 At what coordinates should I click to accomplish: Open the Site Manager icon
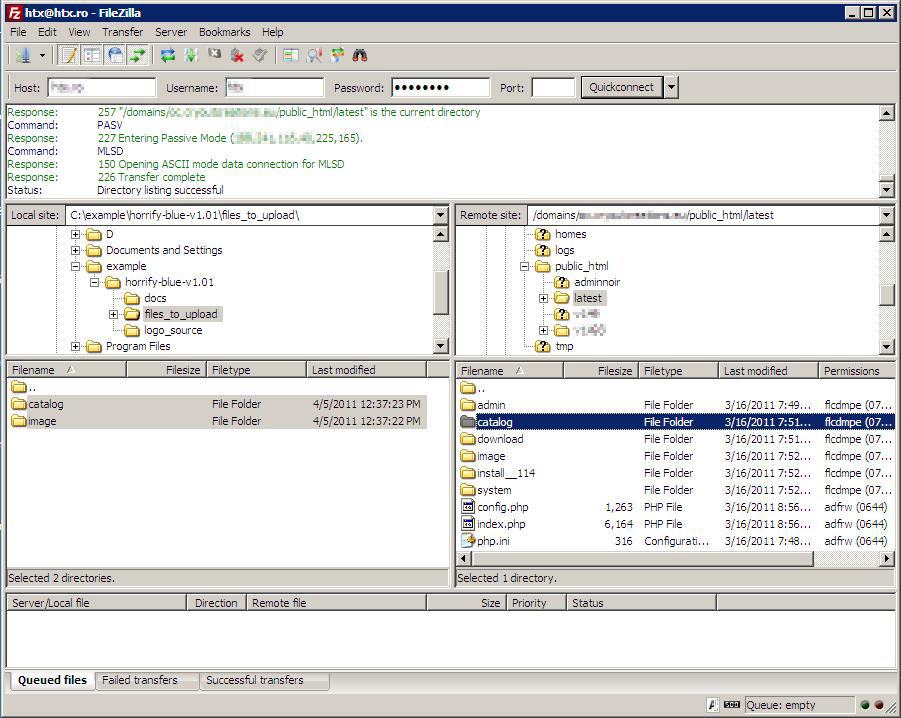[x=23, y=56]
